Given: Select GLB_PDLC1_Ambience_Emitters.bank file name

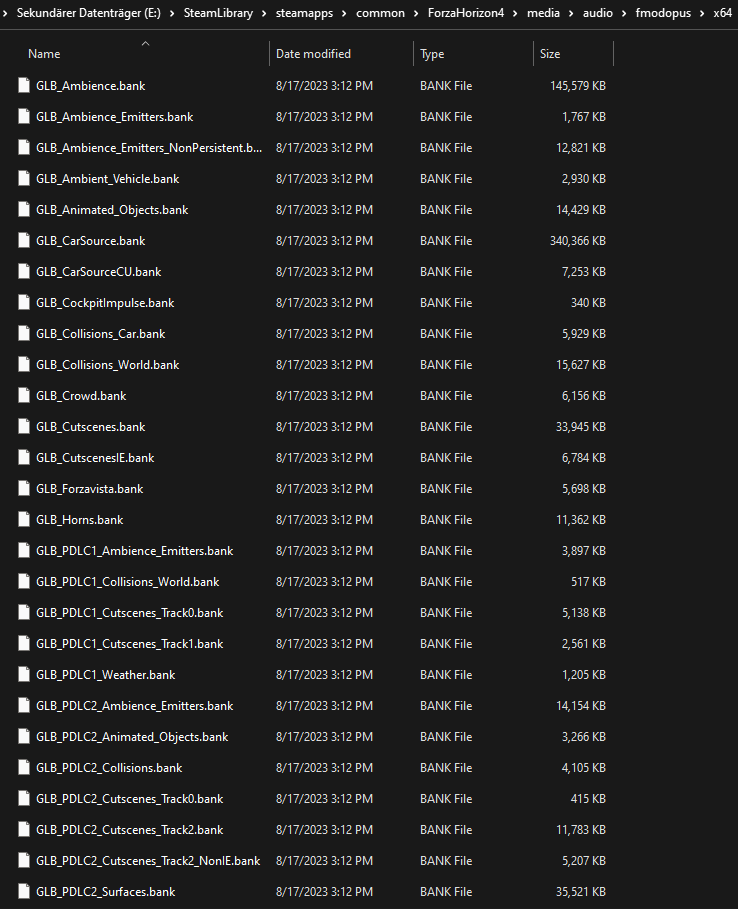Looking at the screenshot, I should 134,551.
